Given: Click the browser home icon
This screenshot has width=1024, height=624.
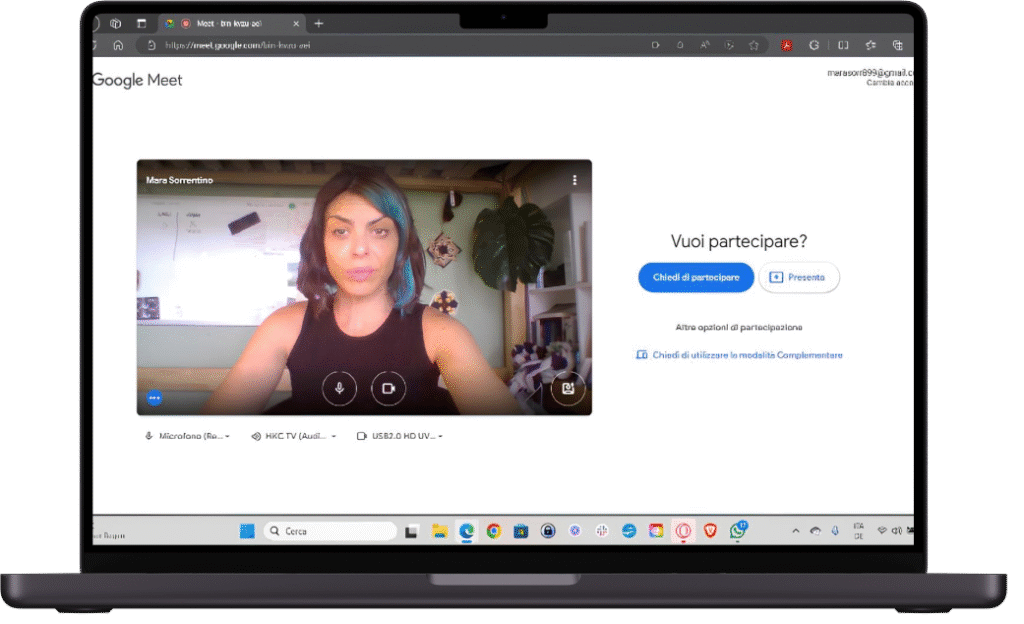Looking at the screenshot, I should coord(119,45).
